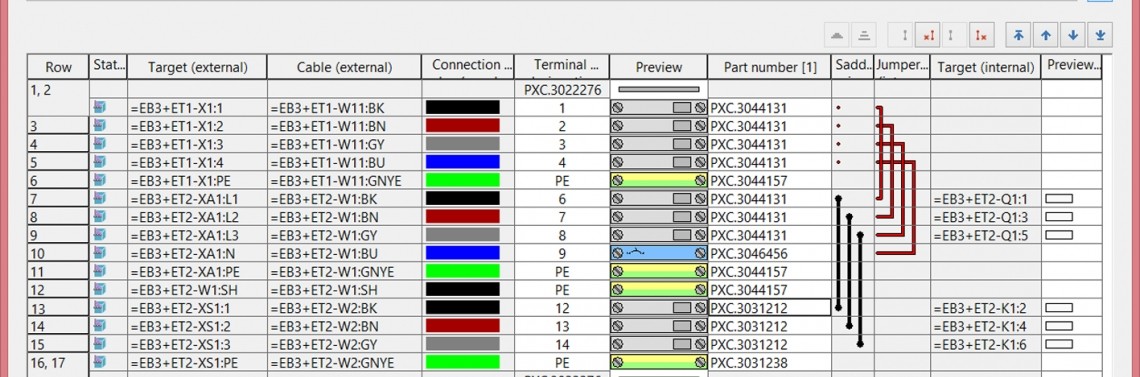Click the greyed multi-level terminal mound icon
The width and height of the screenshot is (1140, 377).
[837, 34]
